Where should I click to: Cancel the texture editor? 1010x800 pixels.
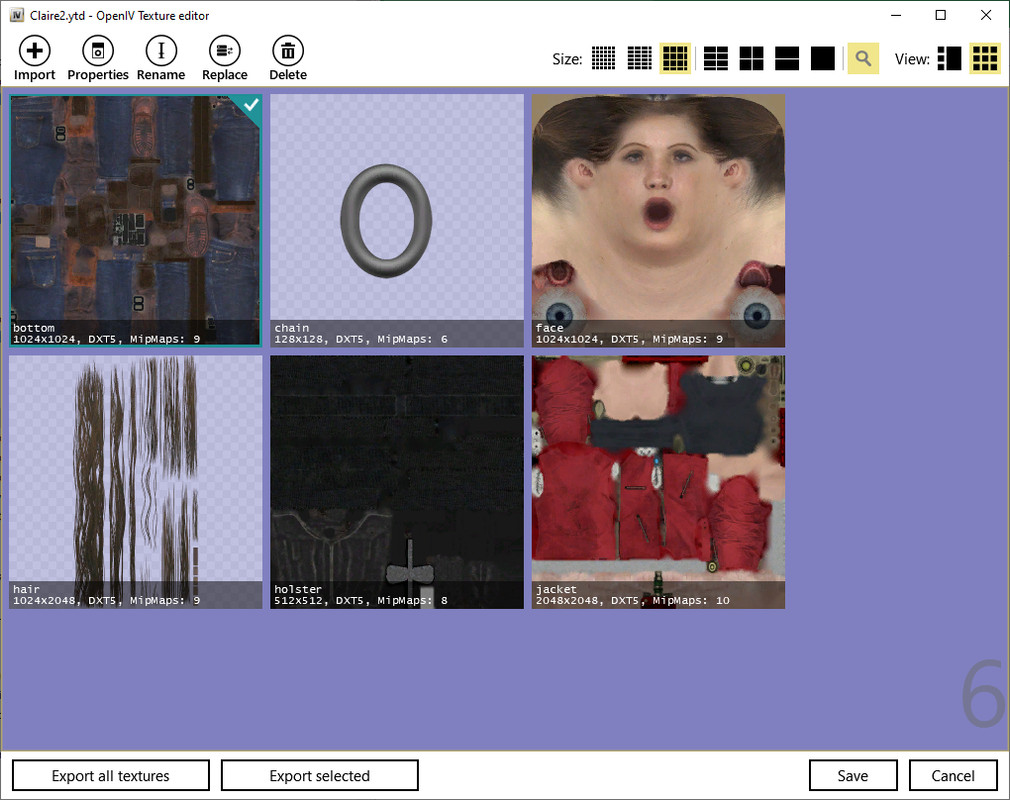coord(953,776)
